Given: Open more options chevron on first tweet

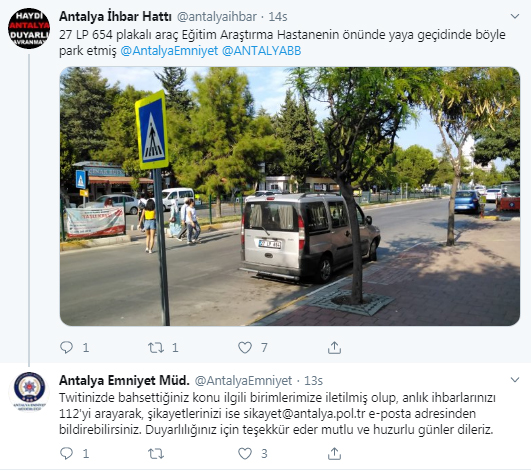Looking at the screenshot, I should (x=515, y=16).
